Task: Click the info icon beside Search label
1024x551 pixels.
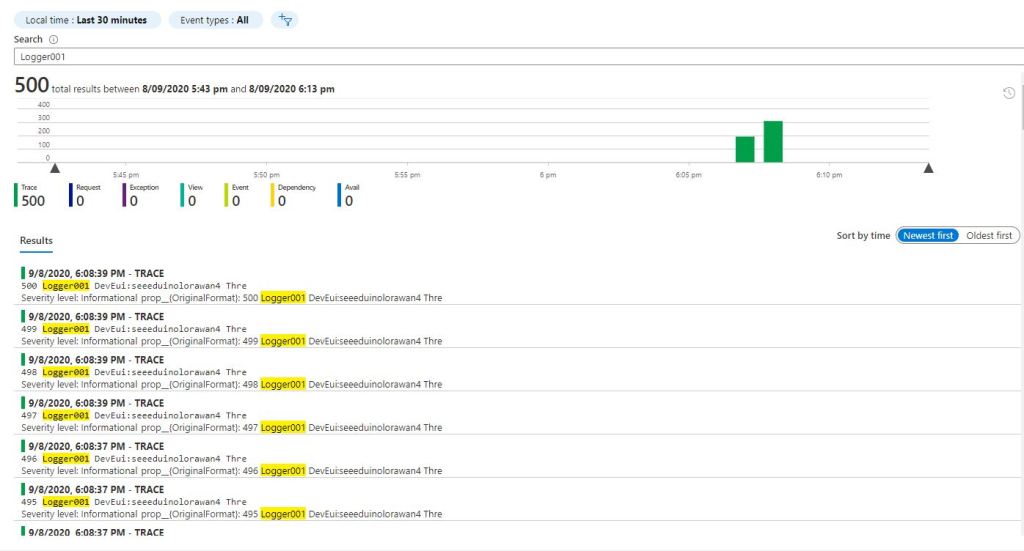Action: (54, 40)
